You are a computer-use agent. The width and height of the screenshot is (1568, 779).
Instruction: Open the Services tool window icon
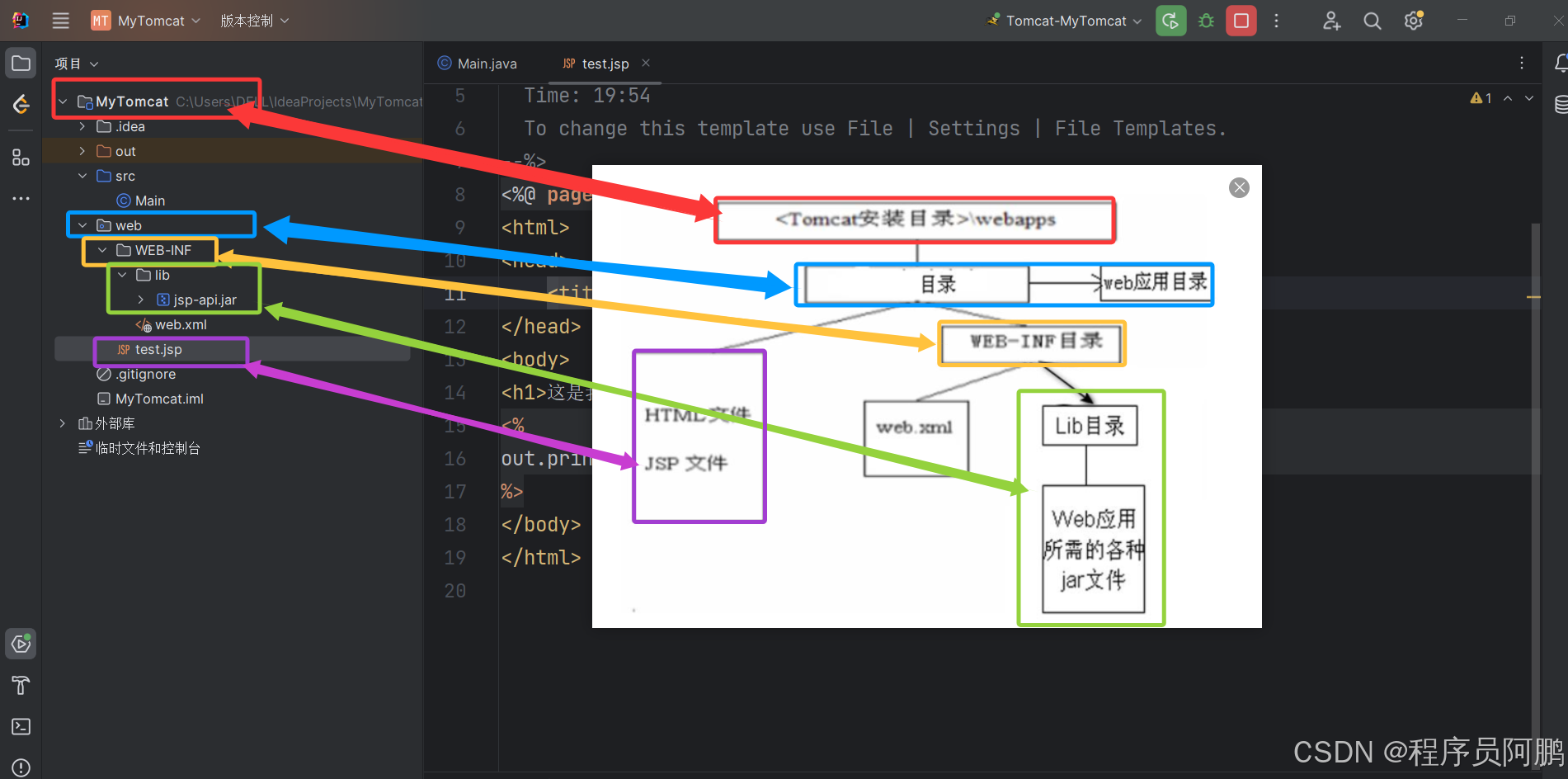(21, 644)
